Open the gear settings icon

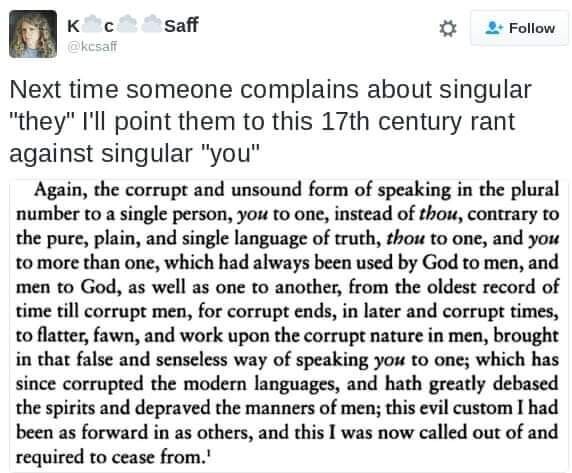point(448,28)
